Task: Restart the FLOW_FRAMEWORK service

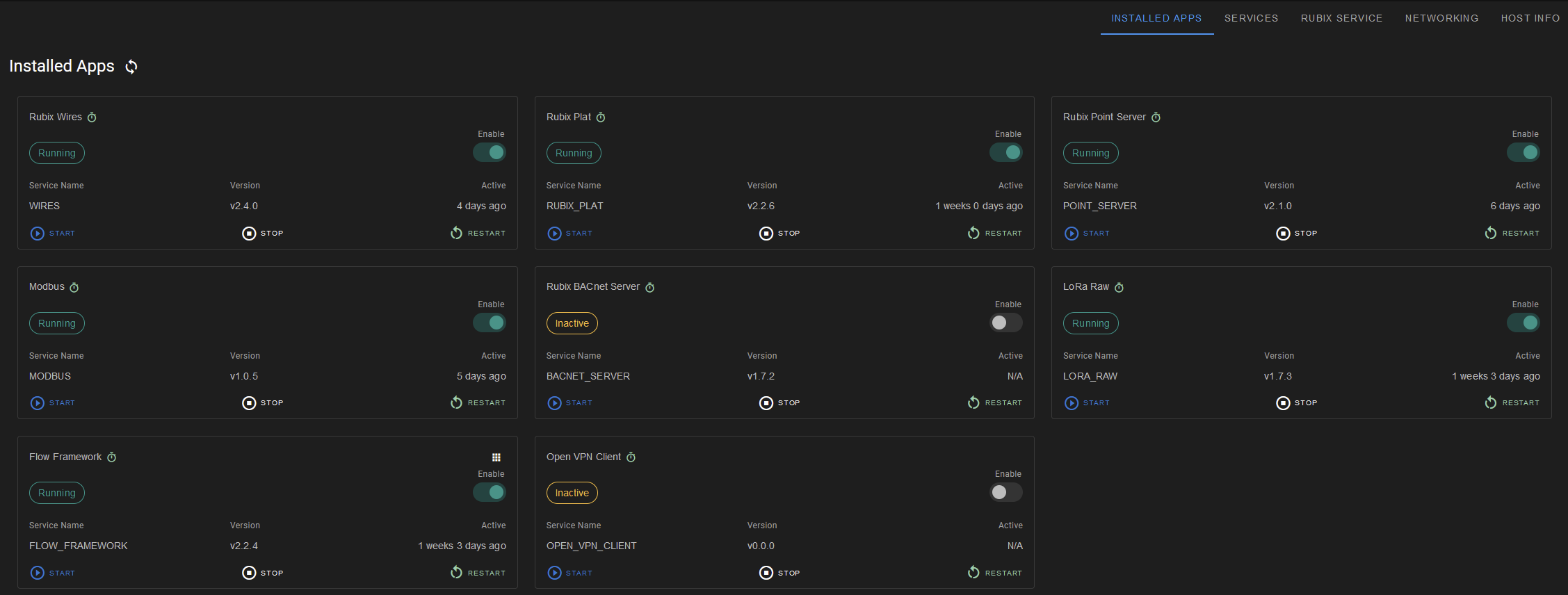Action: pyautogui.click(x=478, y=573)
